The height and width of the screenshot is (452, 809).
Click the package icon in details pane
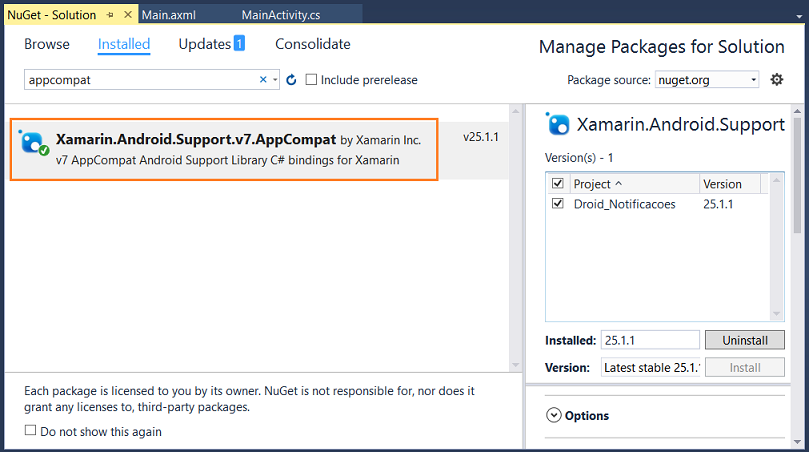click(x=557, y=124)
